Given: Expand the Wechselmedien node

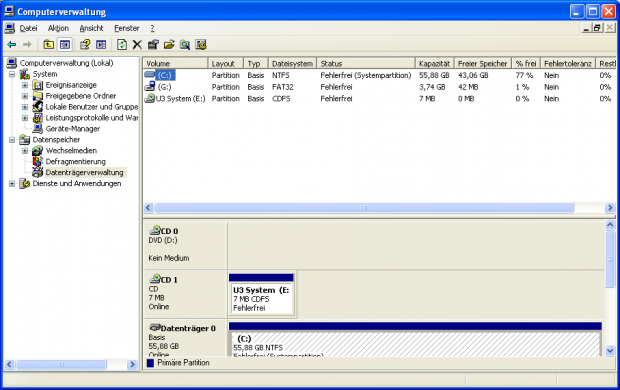Looking at the screenshot, I should click(25, 151).
